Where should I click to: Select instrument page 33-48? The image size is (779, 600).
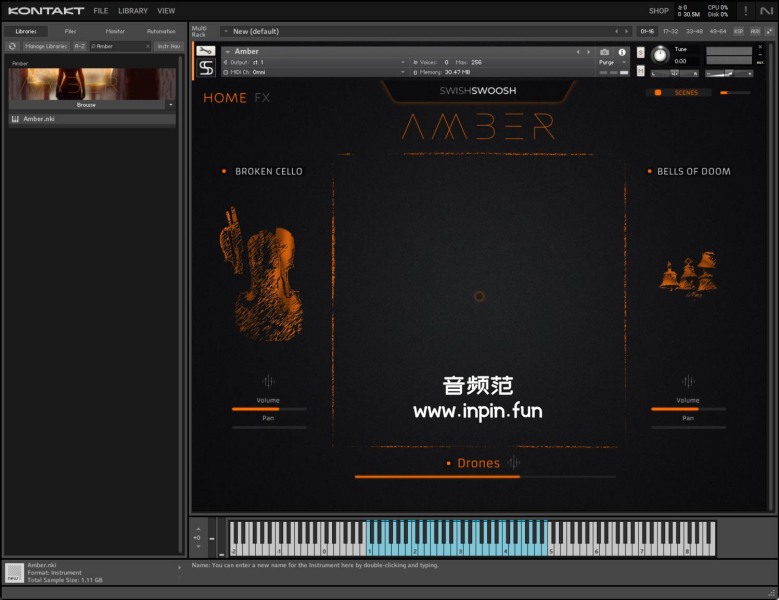(x=694, y=31)
